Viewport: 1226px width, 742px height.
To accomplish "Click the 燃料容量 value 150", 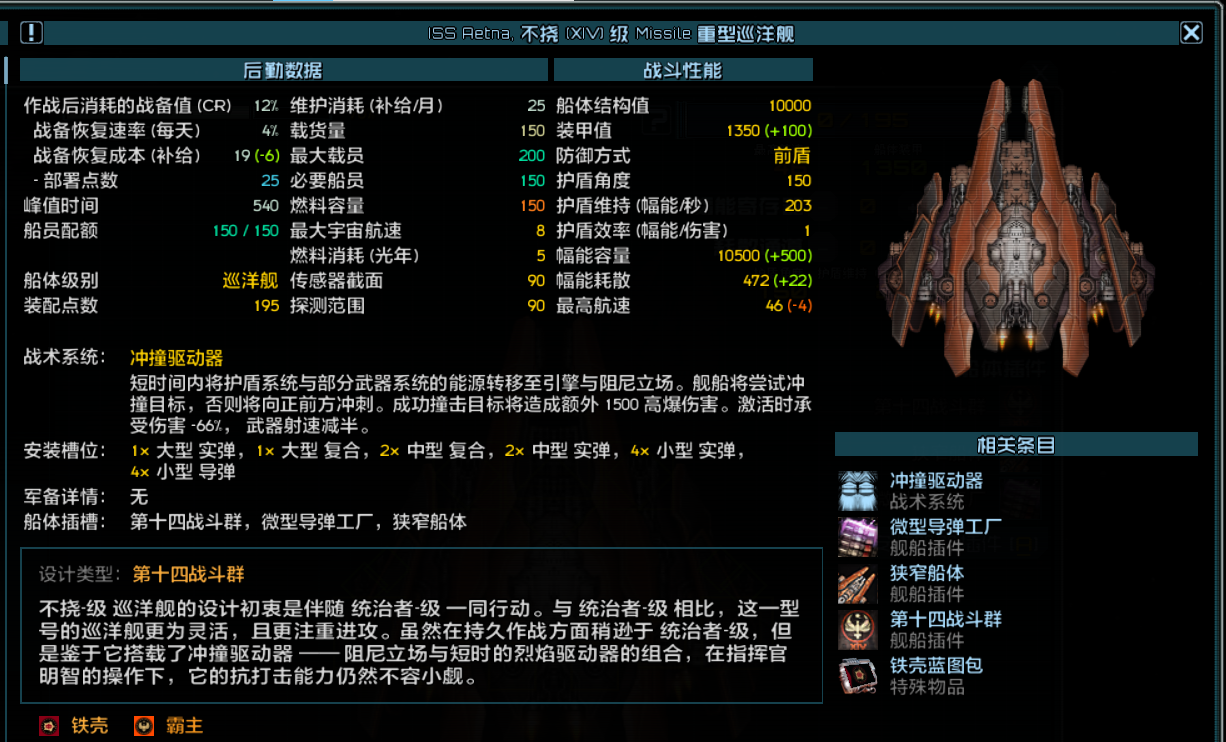I will click(x=532, y=206).
